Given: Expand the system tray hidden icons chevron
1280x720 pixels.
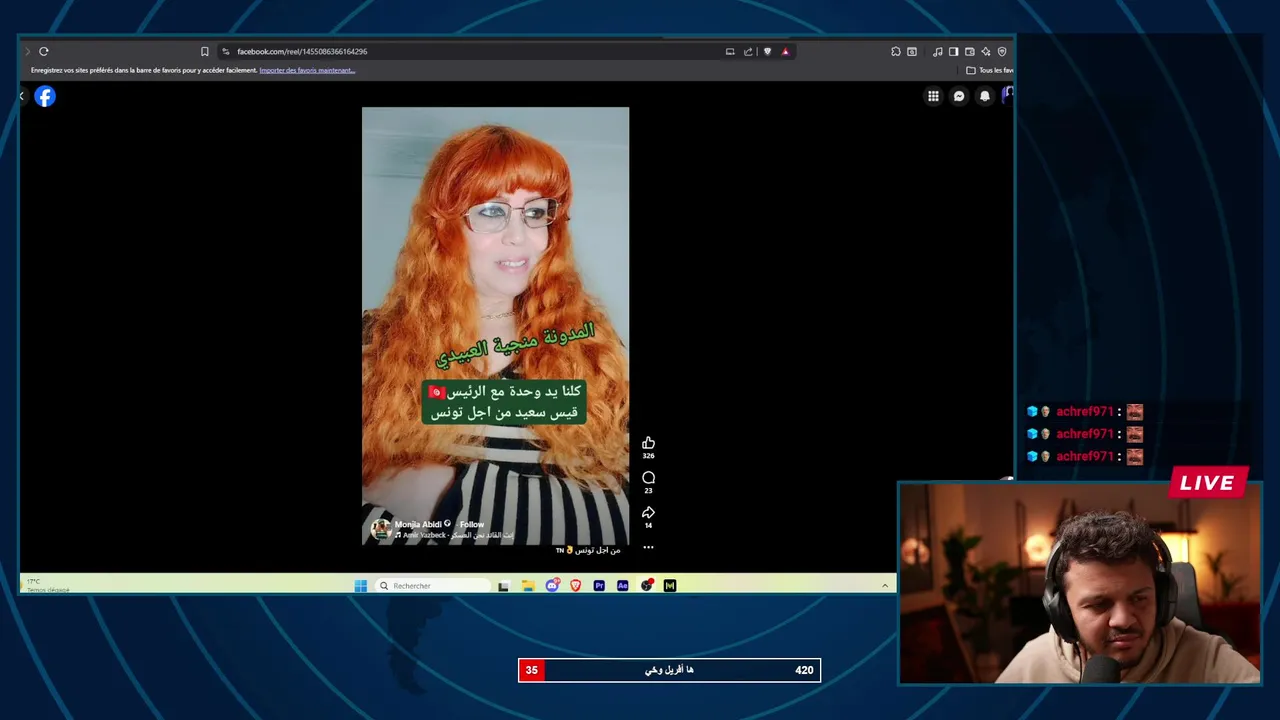Looking at the screenshot, I should [885, 586].
